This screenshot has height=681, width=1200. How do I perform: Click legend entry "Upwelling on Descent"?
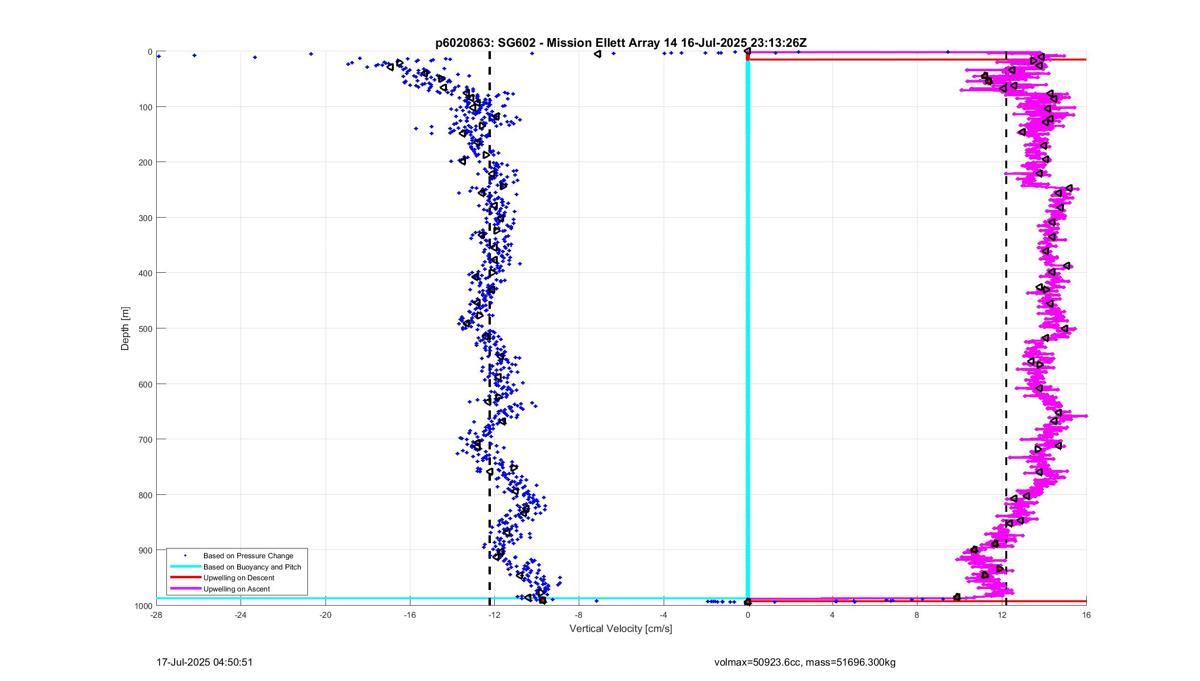(x=239, y=578)
